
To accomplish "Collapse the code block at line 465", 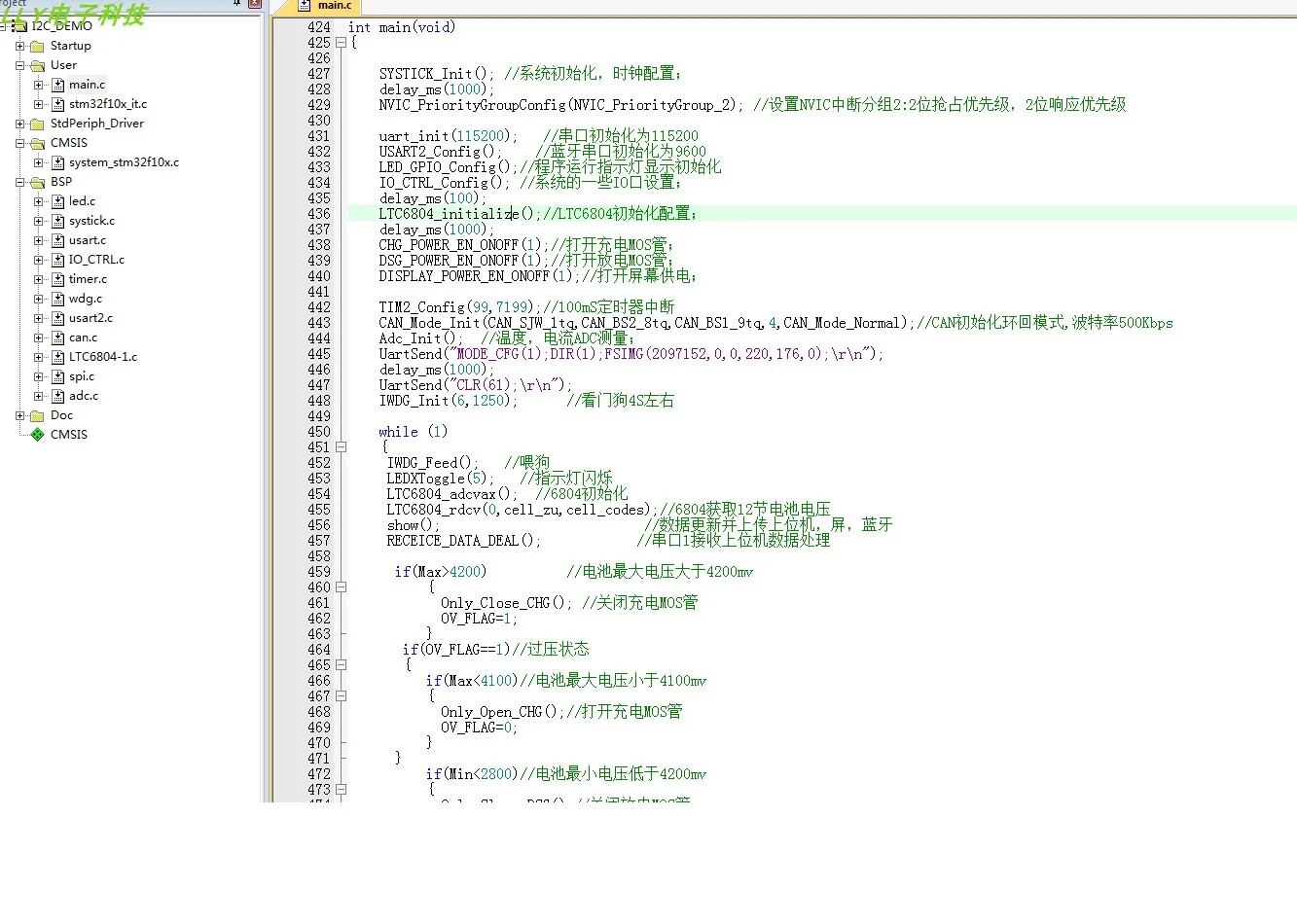I will click(341, 665).
